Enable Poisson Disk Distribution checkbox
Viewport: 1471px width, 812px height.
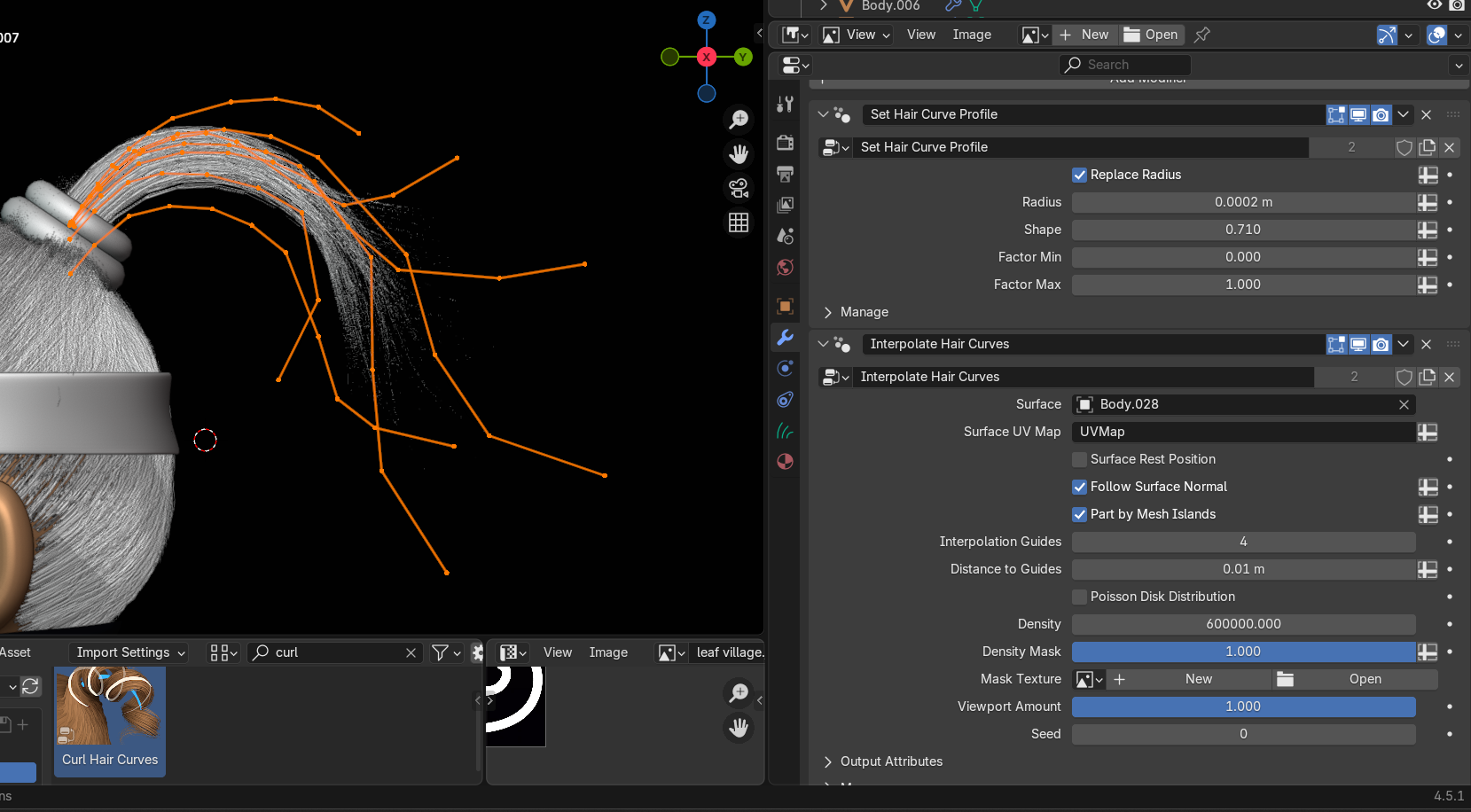tap(1079, 597)
